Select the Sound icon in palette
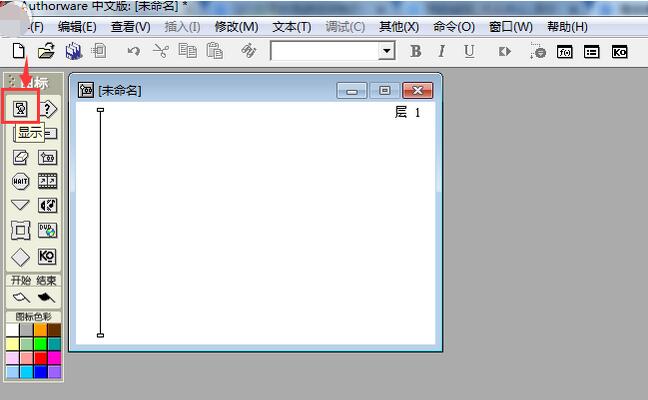The image size is (648, 400). click(48, 205)
